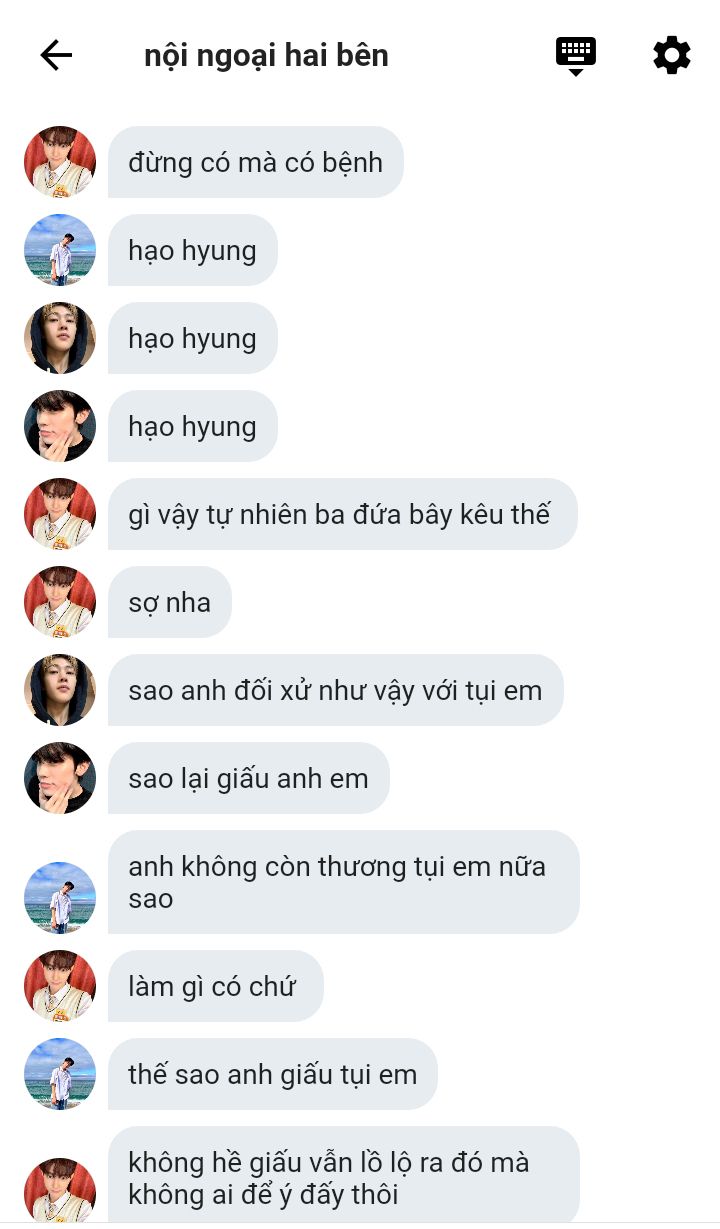This screenshot has width=720, height=1229.
Task: Select message 'gì vậy tự nhiên ba đứa bây kêu thế'
Action: (343, 514)
